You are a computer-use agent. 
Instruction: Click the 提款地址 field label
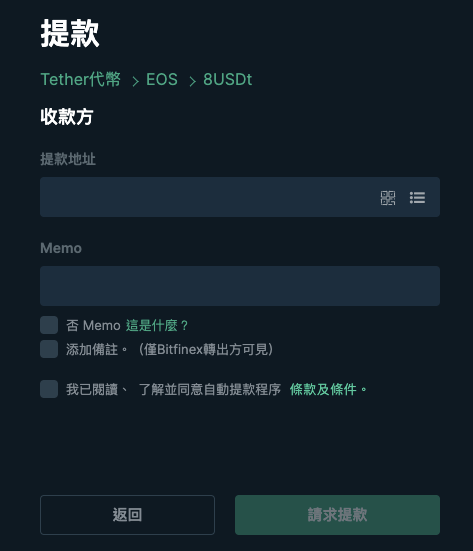pos(68,159)
